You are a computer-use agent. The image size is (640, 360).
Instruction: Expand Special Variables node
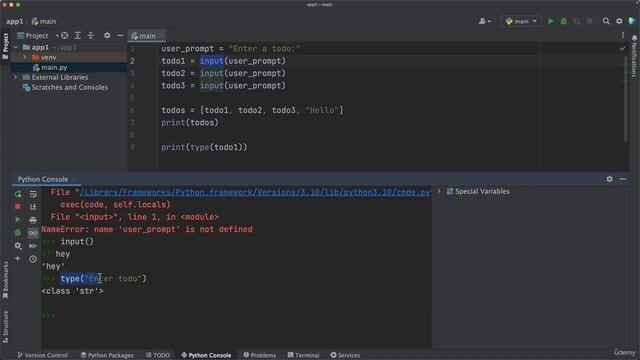click(439, 191)
